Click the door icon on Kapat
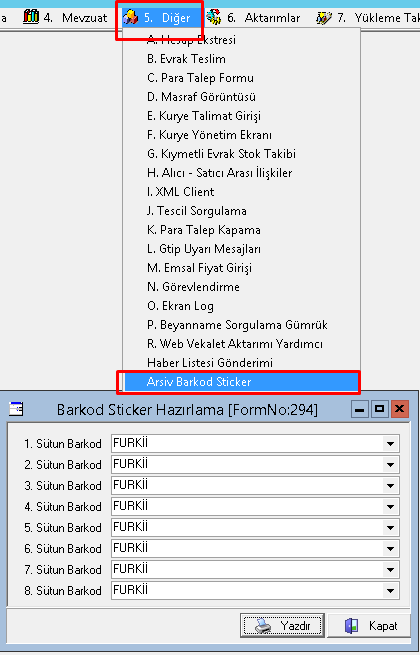Screen dimensions: 420x655 pos(351,626)
